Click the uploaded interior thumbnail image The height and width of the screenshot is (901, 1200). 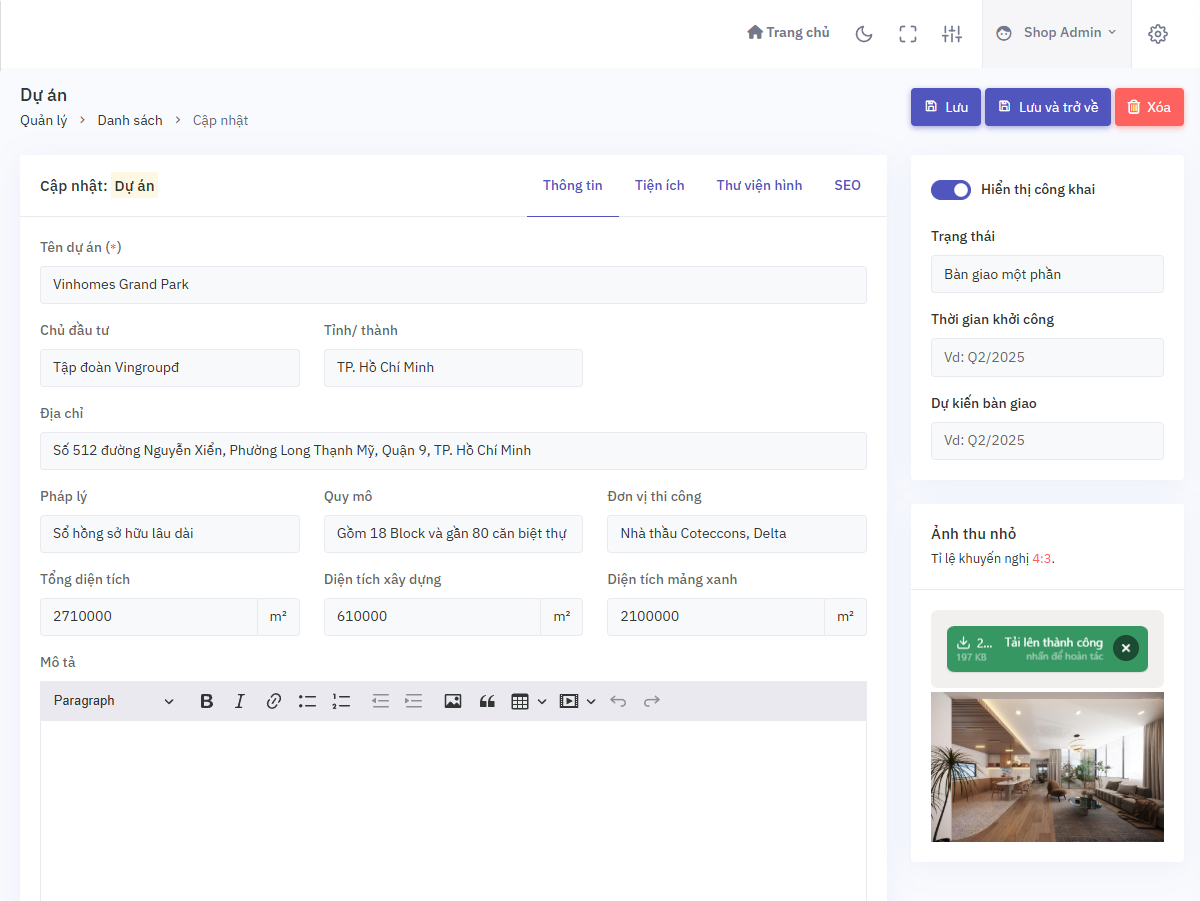coord(1047,766)
